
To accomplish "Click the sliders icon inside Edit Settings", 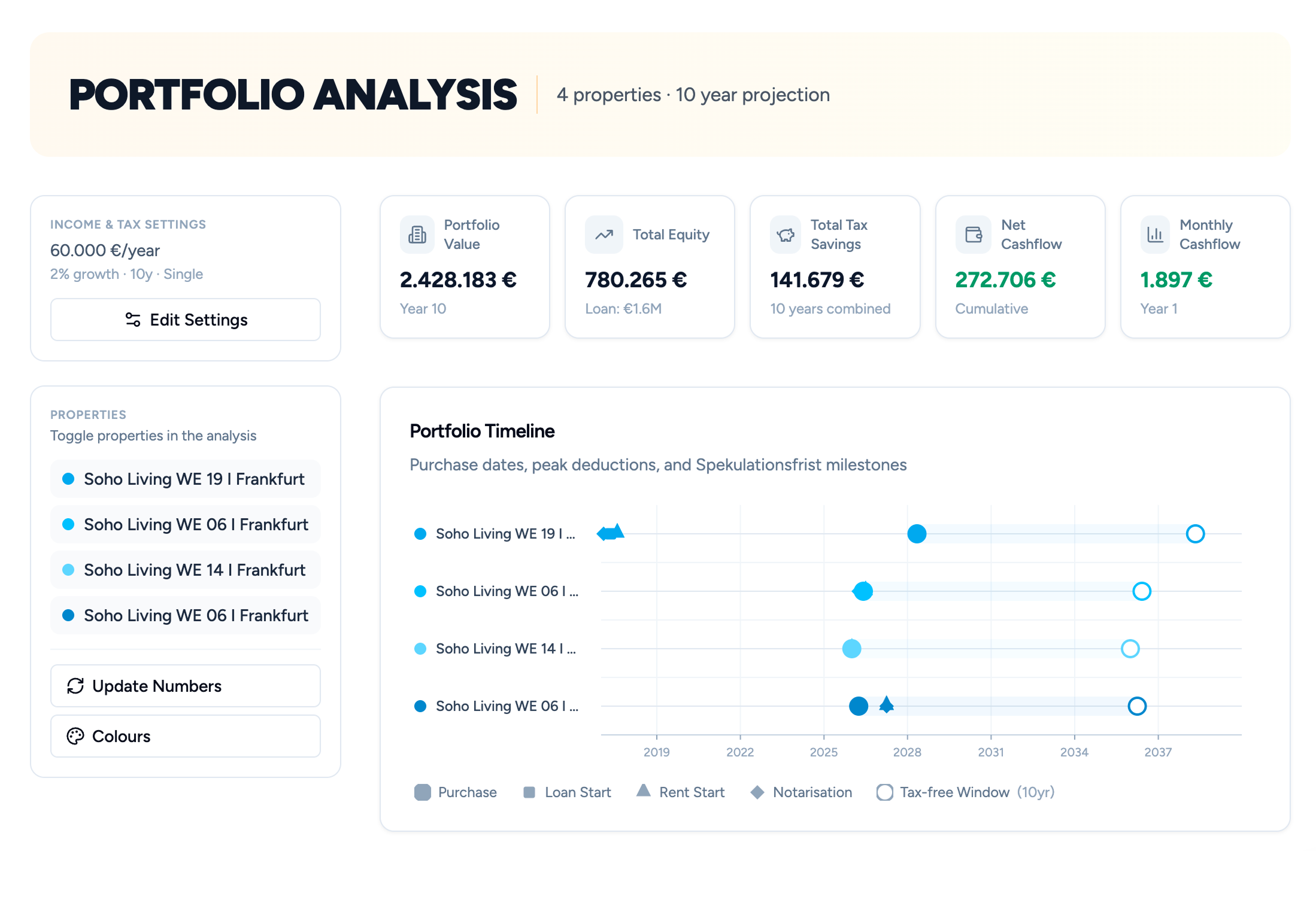I will (x=132, y=320).
